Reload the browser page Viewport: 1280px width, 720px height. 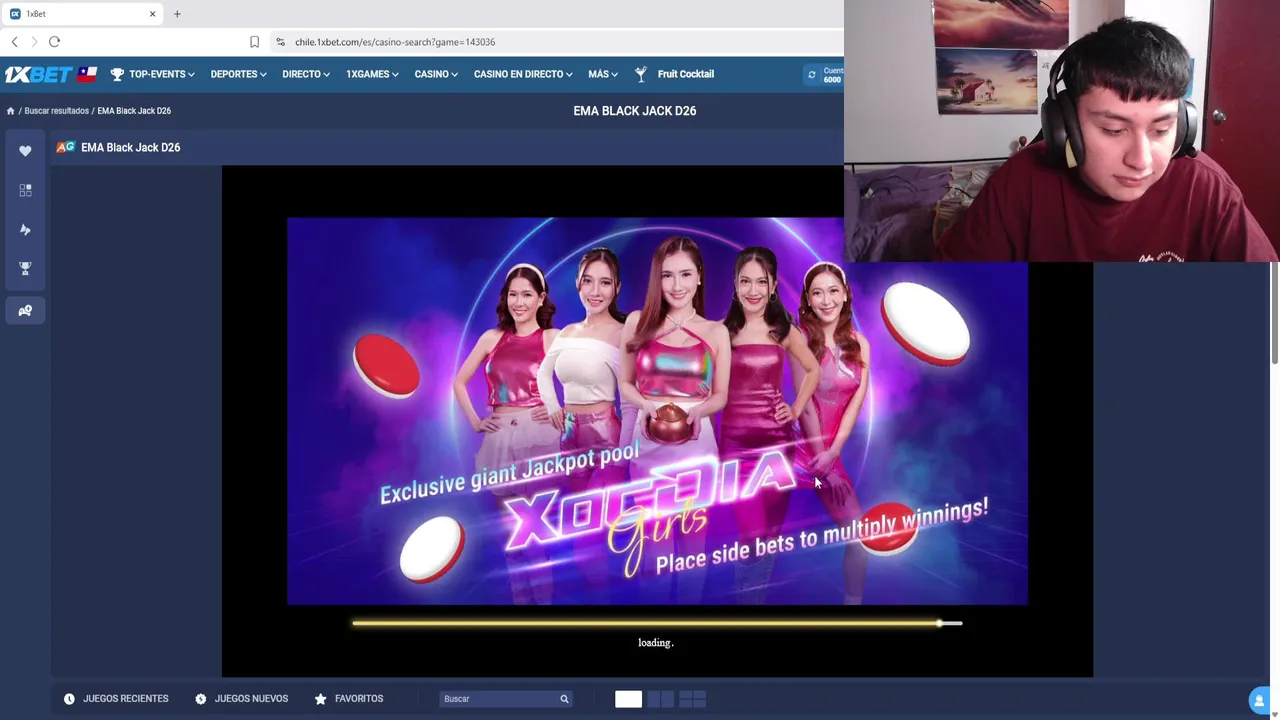coord(55,42)
